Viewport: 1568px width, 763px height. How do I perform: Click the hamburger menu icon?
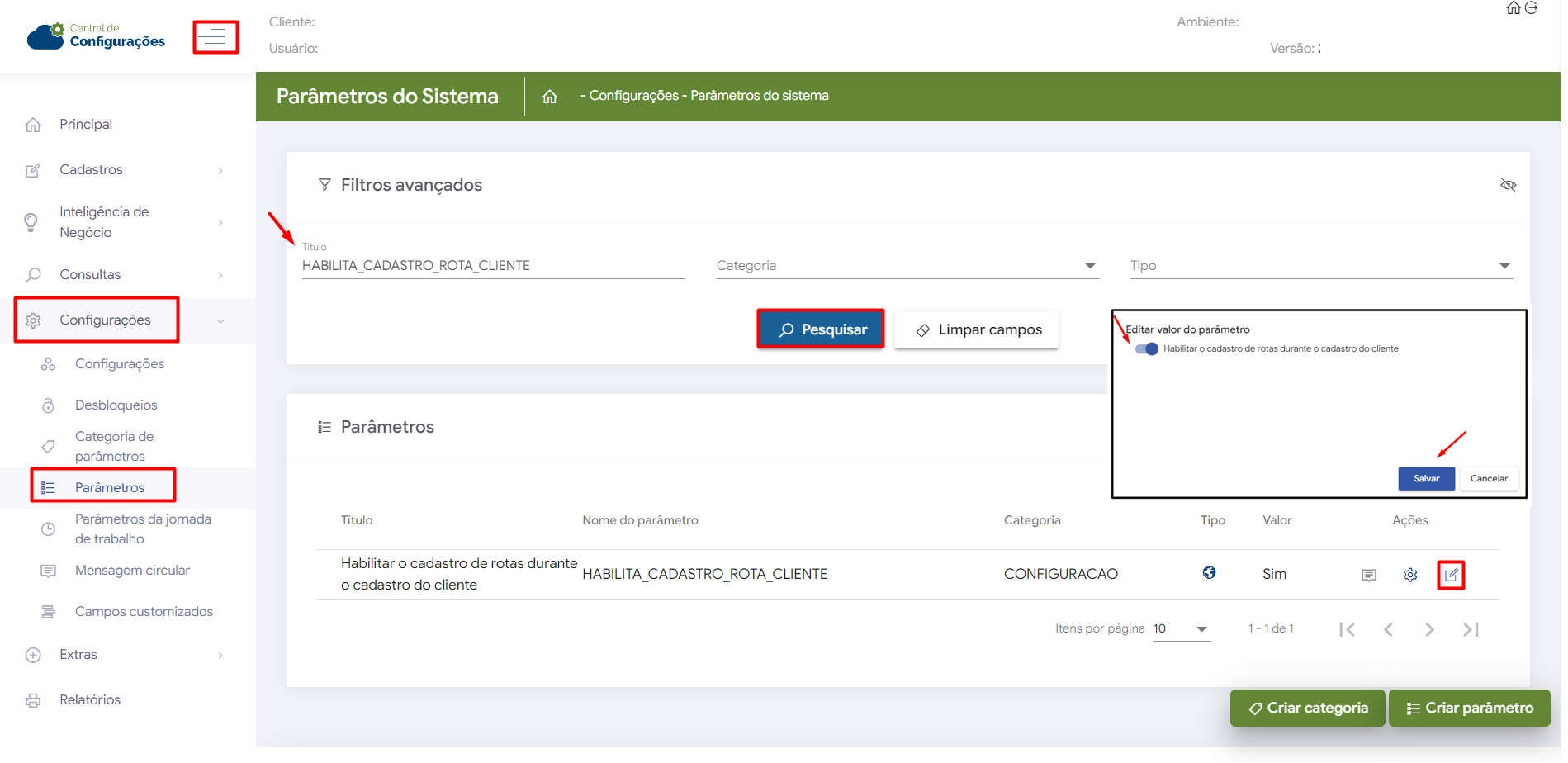(x=215, y=37)
